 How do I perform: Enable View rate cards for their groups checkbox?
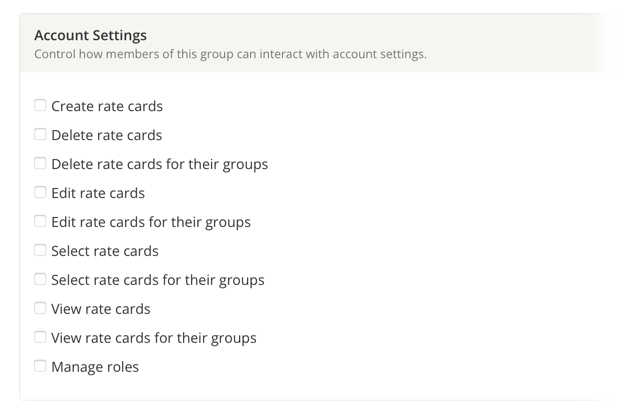40,337
